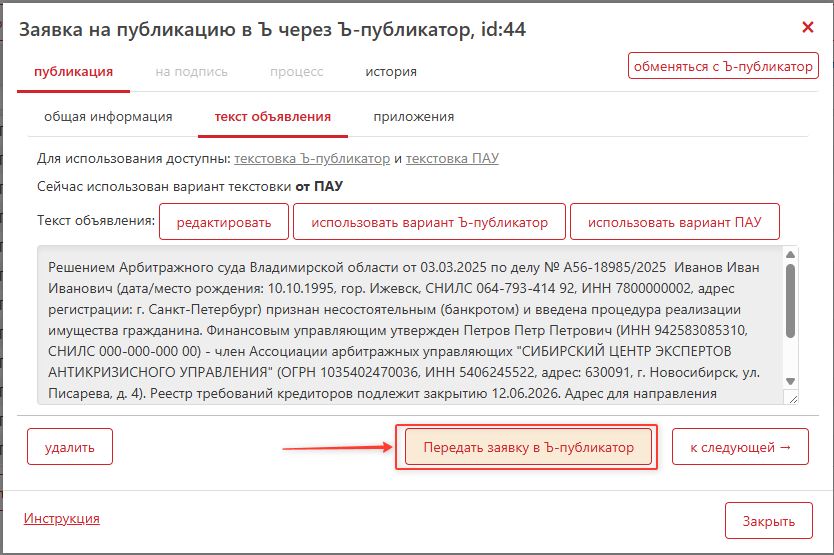Choose «использовать вариант Ъ-публикатор»

coord(429,222)
